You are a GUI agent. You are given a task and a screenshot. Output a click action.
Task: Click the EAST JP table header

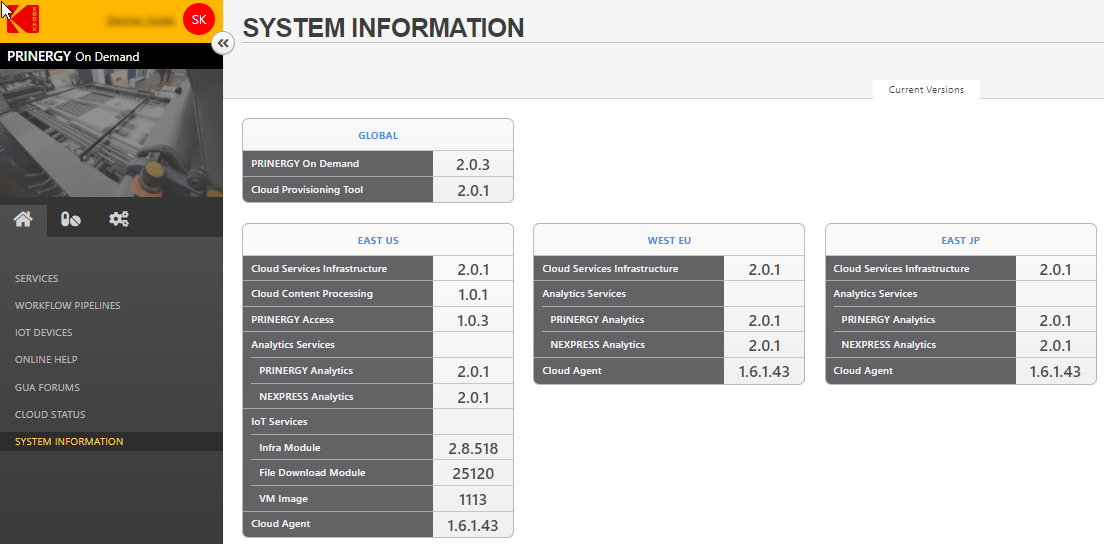(x=960, y=240)
